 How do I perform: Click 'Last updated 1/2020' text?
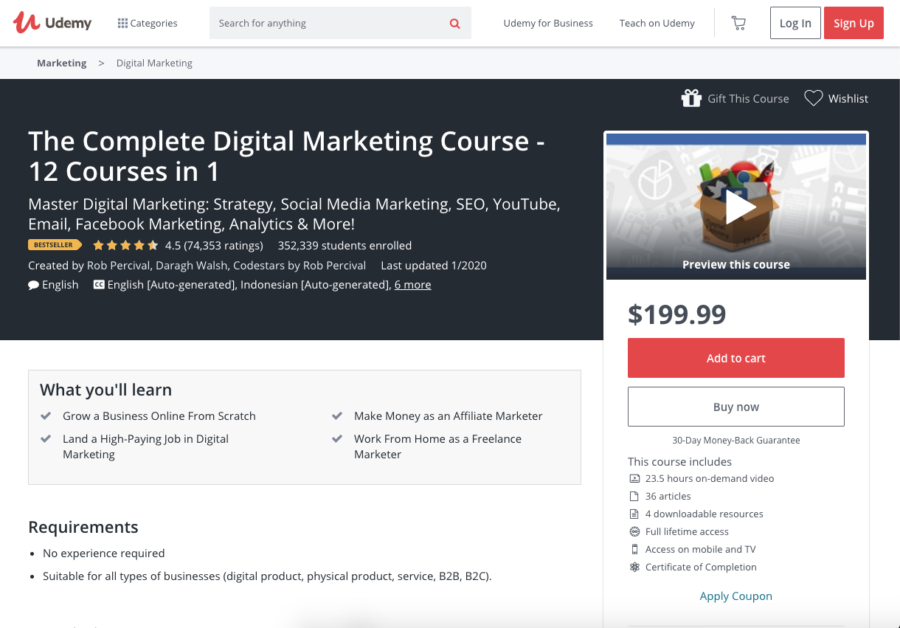point(433,265)
